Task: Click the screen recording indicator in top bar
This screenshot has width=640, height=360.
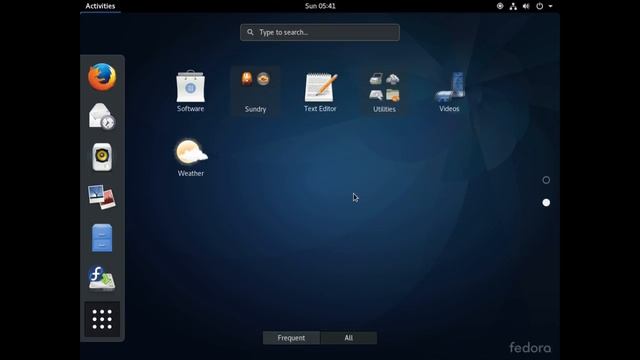Action: 500,6
